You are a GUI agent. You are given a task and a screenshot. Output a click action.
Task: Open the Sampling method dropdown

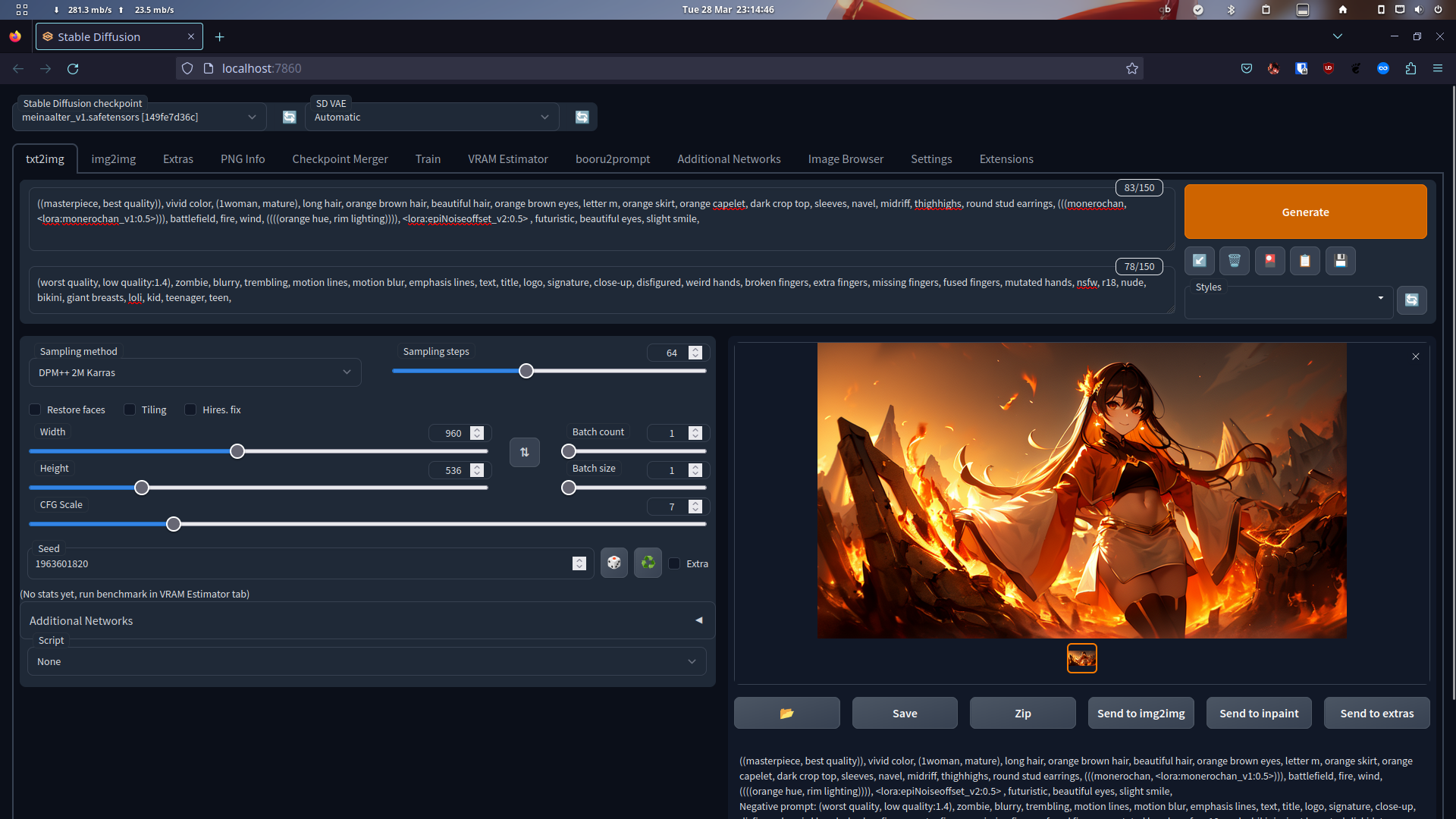coord(195,372)
